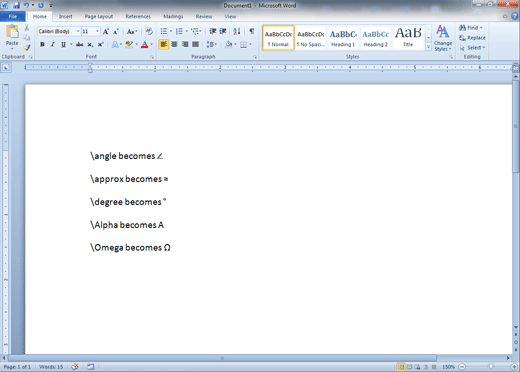The width and height of the screenshot is (520, 372).
Task: Align text right
Action: pyautogui.click(x=185, y=44)
